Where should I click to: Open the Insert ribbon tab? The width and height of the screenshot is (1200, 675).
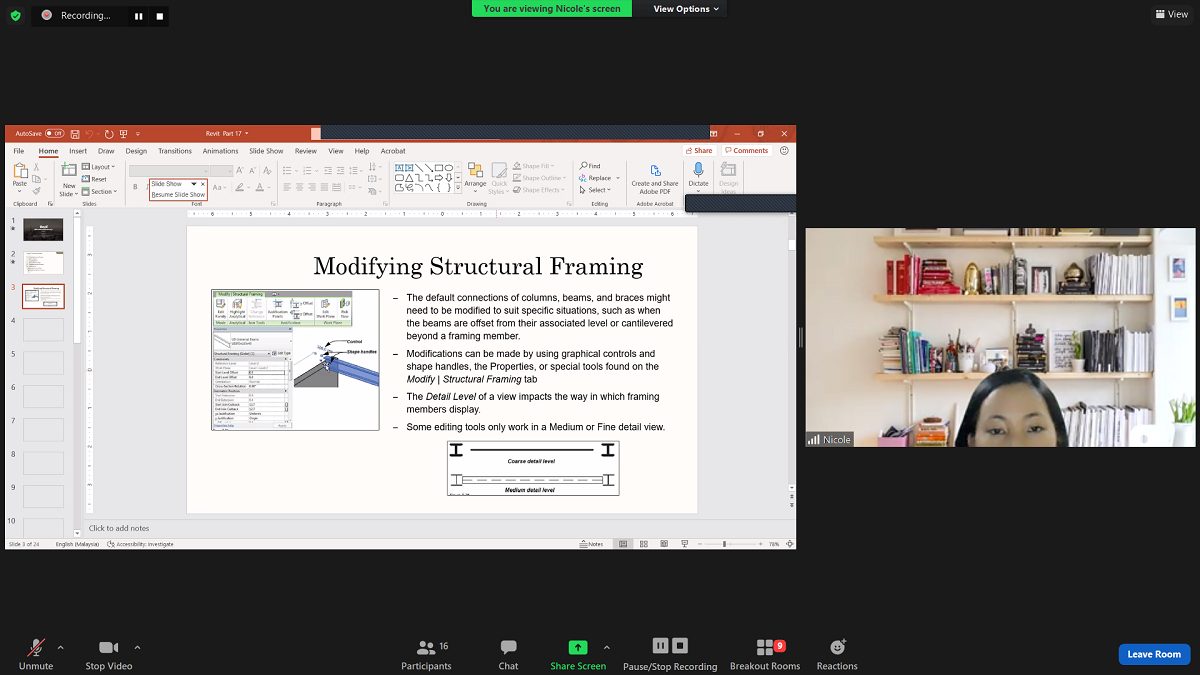click(x=78, y=151)
